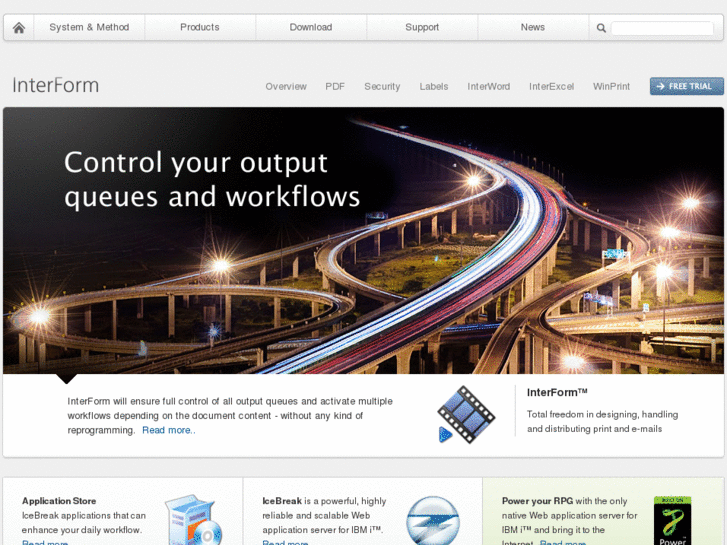Image resolution: width=727 pixels, height=545 pixels.
Task: Switch to the InterWord tab
Action: pos(489,86)
